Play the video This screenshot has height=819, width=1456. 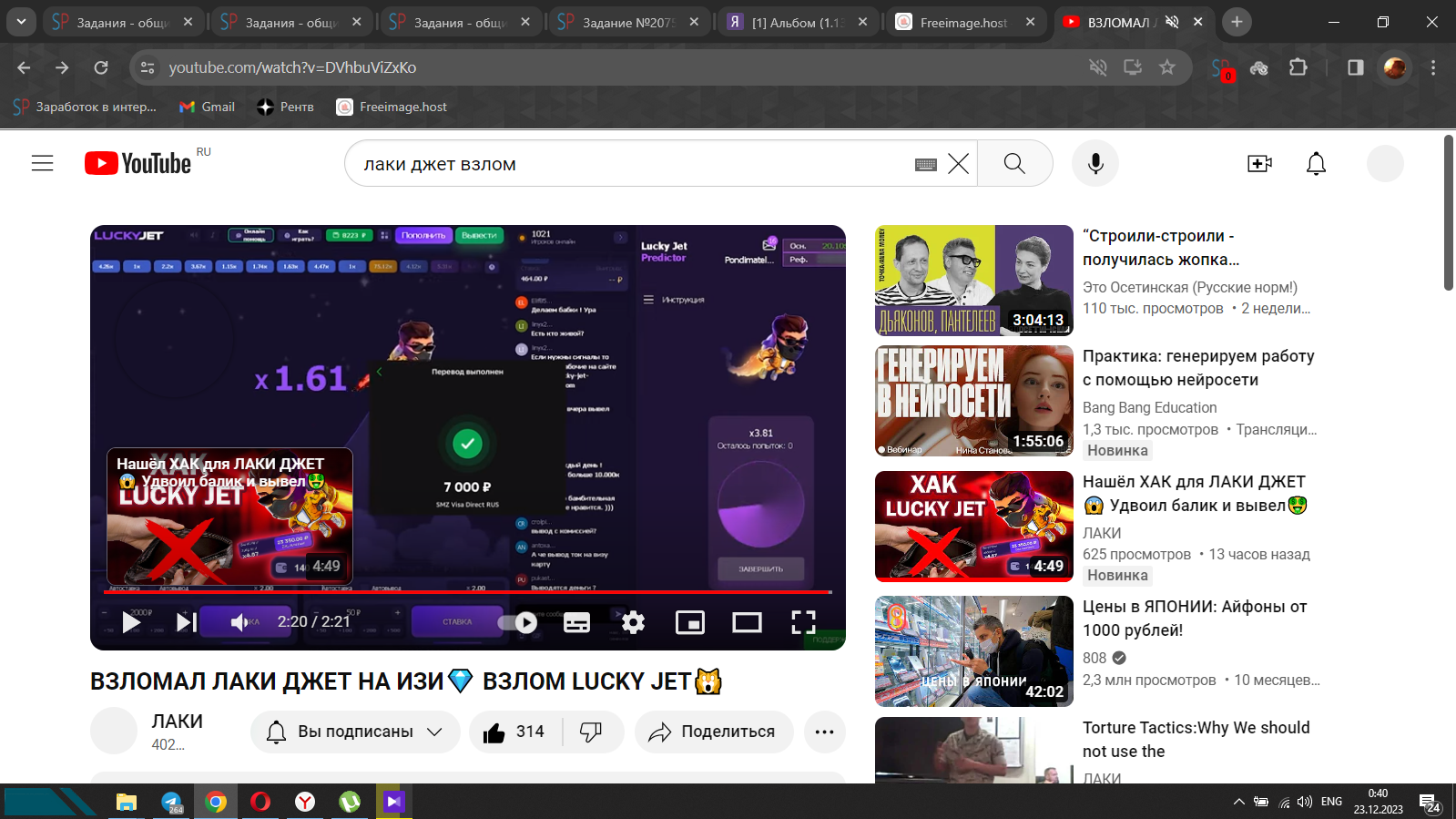pyautogui.click(x=131, y=622)
